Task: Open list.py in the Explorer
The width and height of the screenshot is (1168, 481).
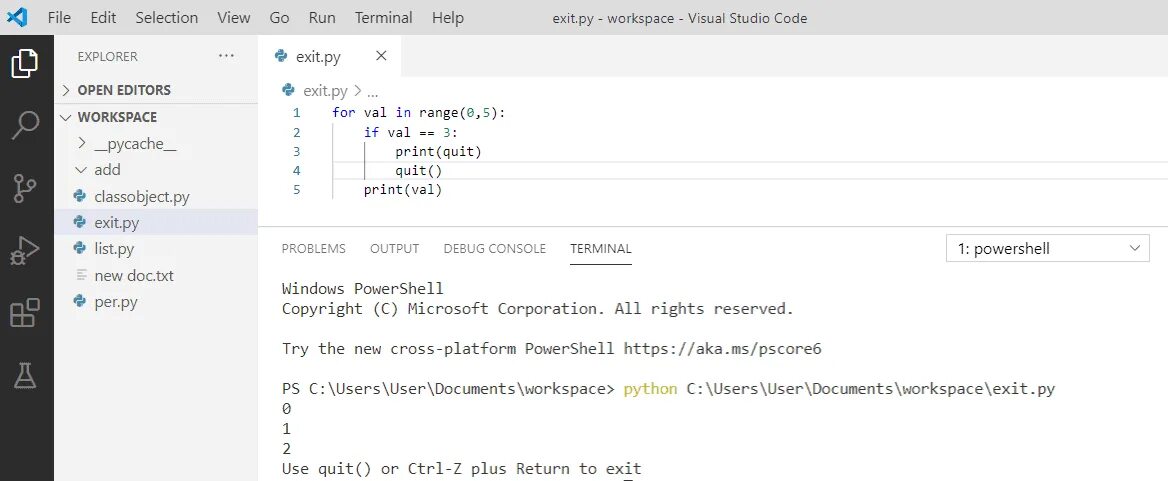Action: click(x=113, y=249)
